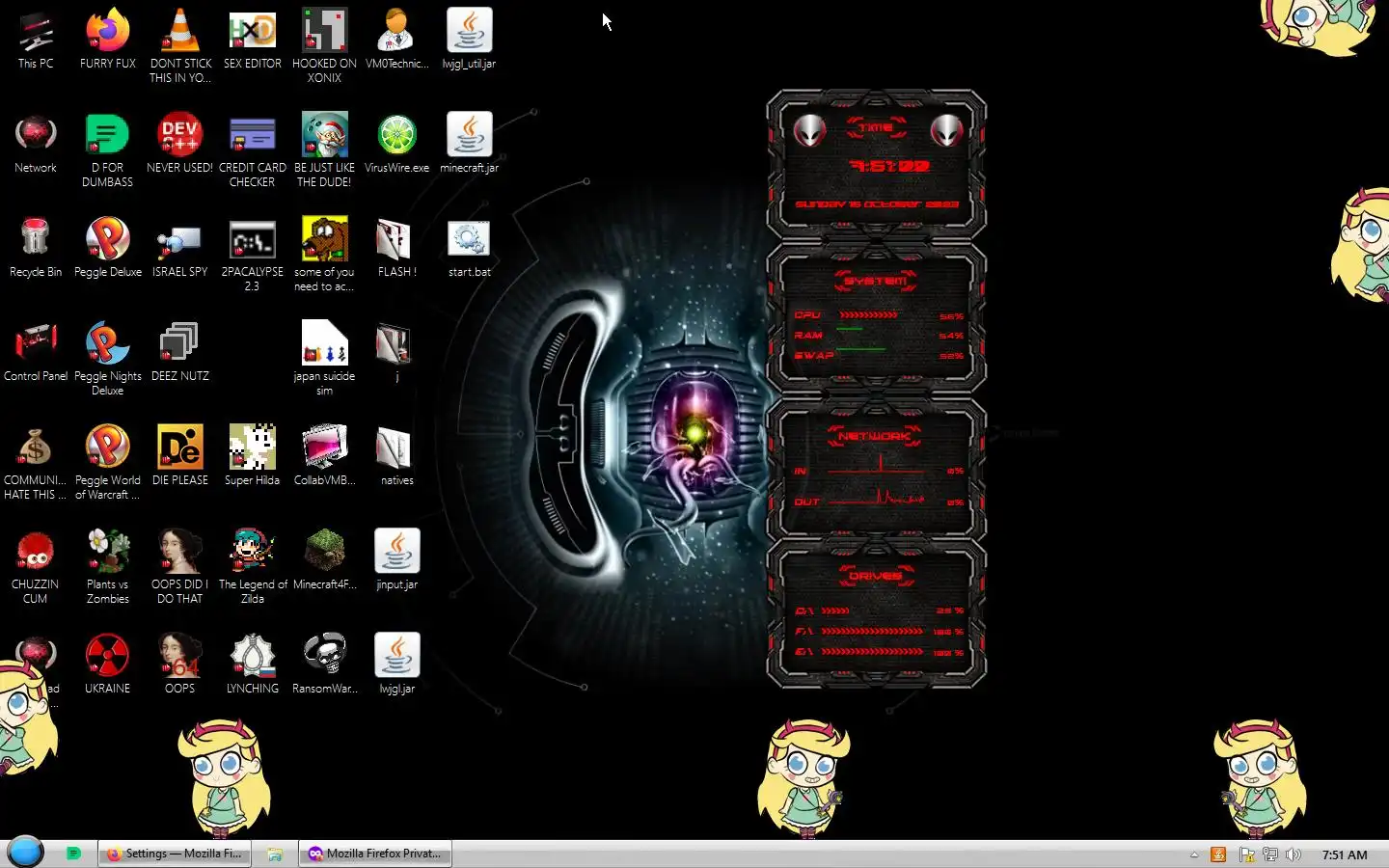Show hidden tray icons arrow
This screenshot has height=868, width=1389.
[1194, 854]
